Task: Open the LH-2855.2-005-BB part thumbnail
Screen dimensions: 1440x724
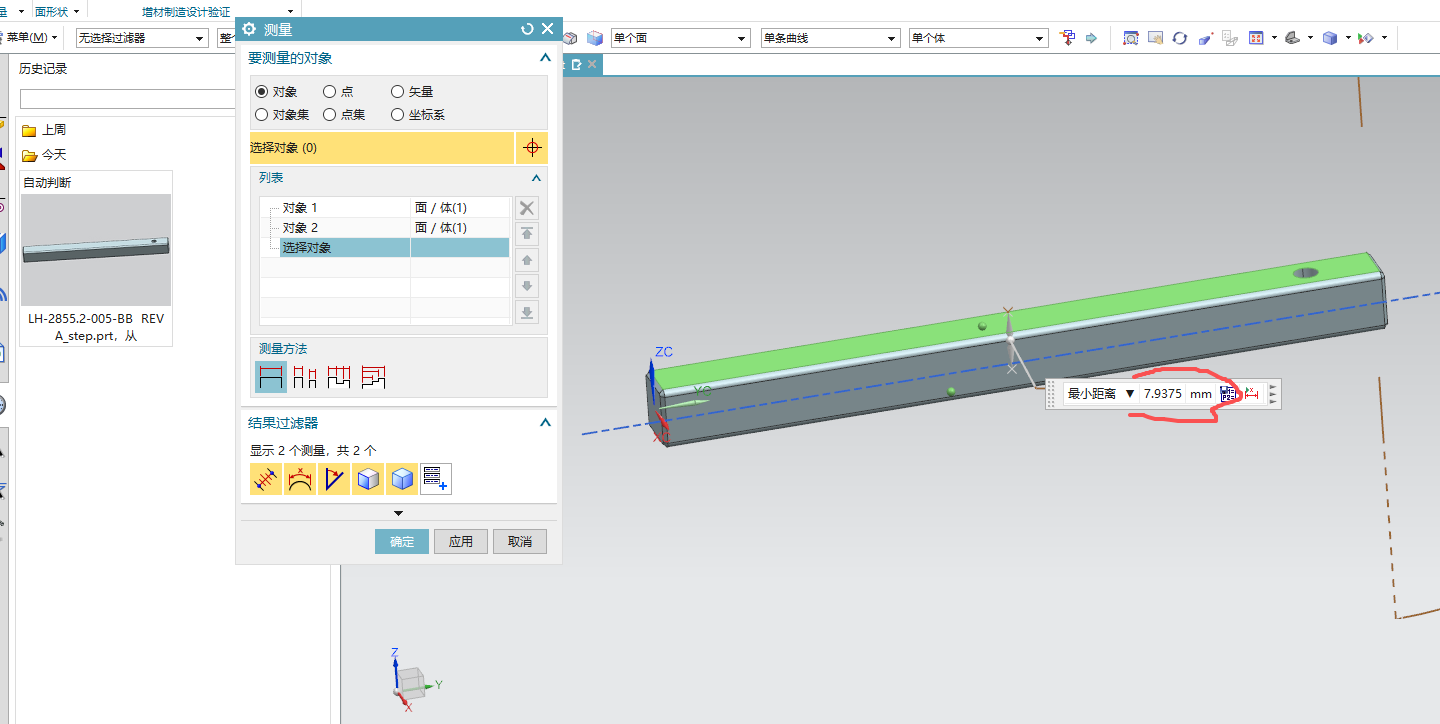Action: (x=96, y=250)
